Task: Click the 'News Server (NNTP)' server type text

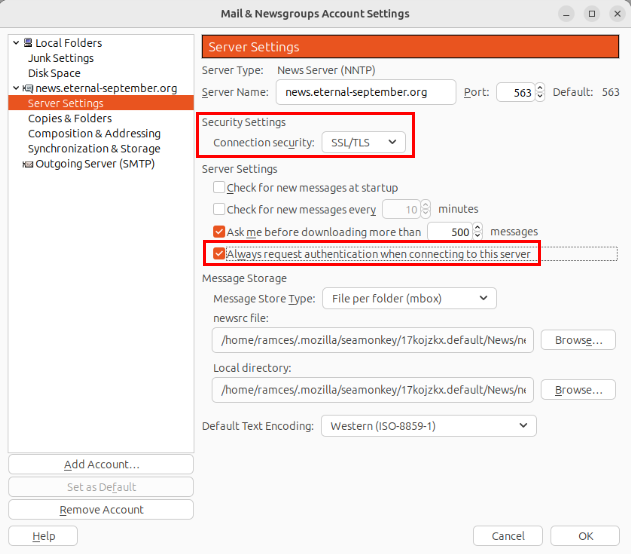Action: click(326, 70)
